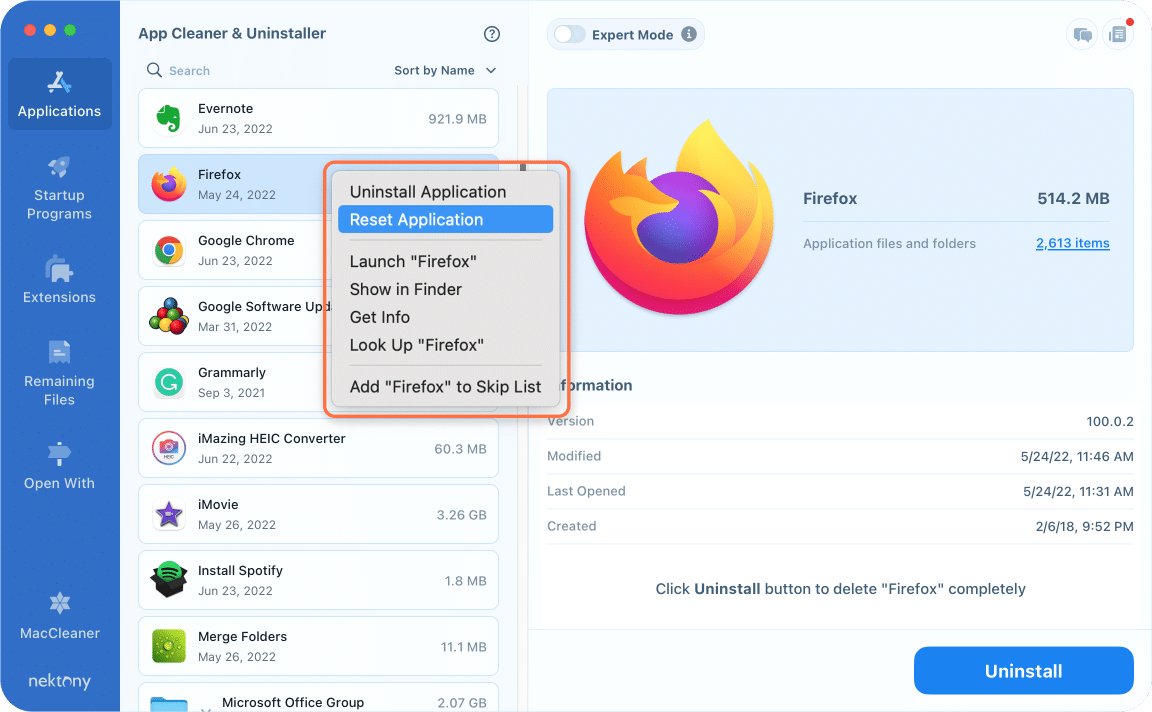Click the Evernote elephant icon
The width and height of the screenshot is (1152, 712).
click(169, 118)
